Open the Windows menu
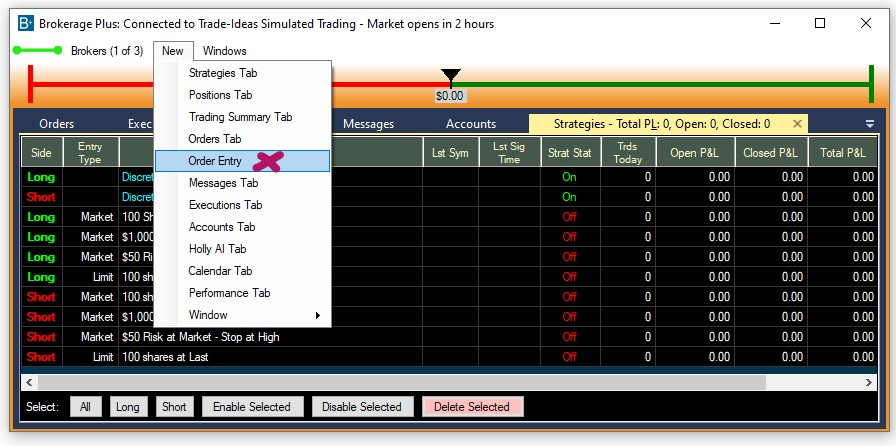Screen dimensions: 896x446 tap(224, 51)
